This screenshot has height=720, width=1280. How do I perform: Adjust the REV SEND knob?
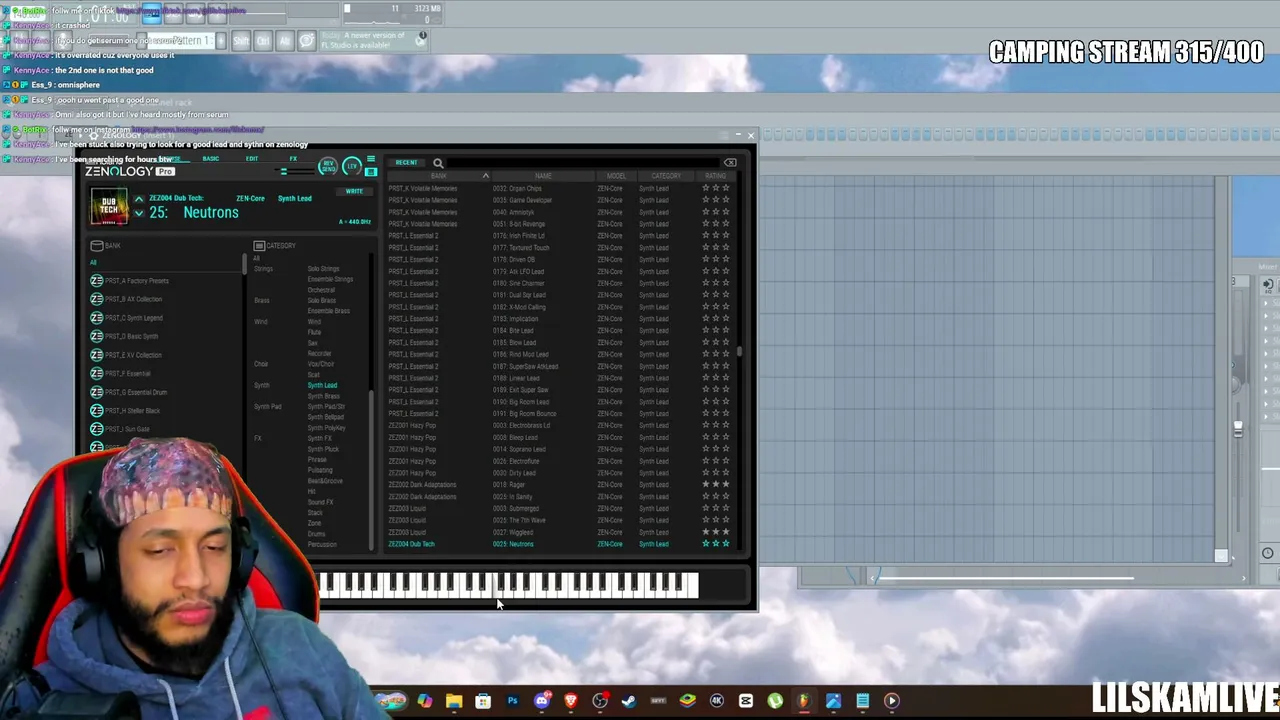point(328,166)
